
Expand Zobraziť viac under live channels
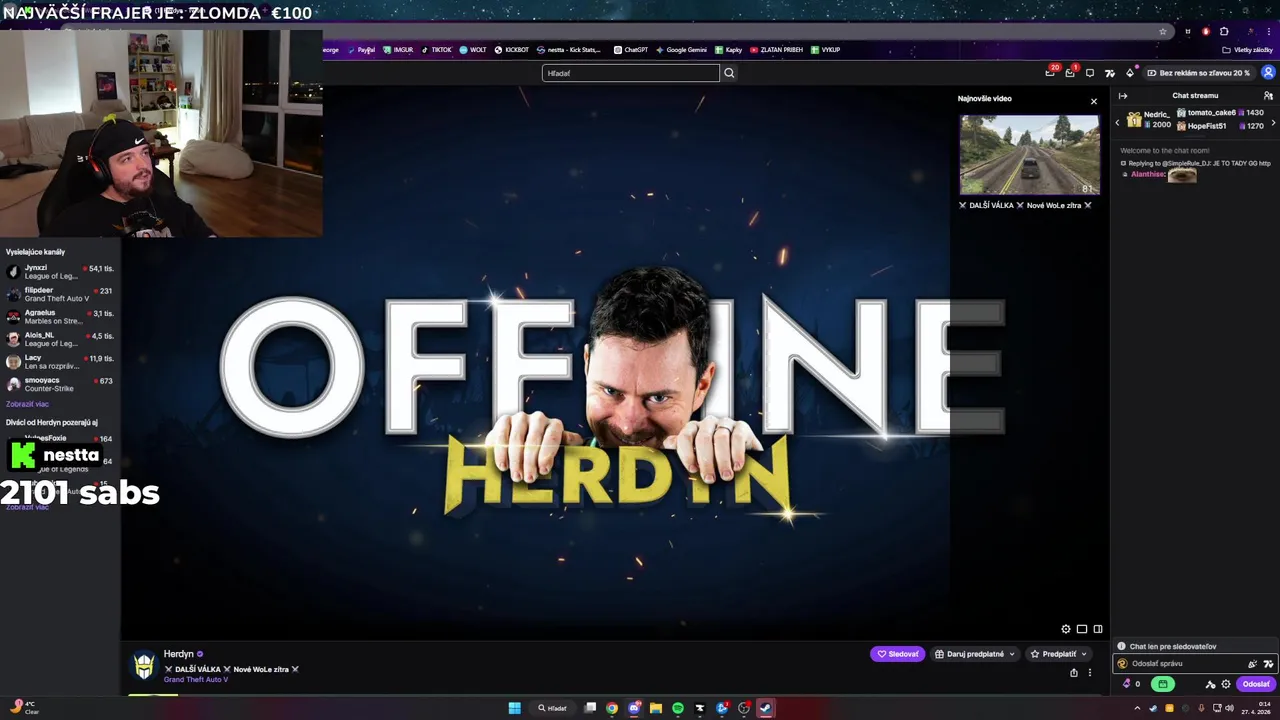[27, 404]
